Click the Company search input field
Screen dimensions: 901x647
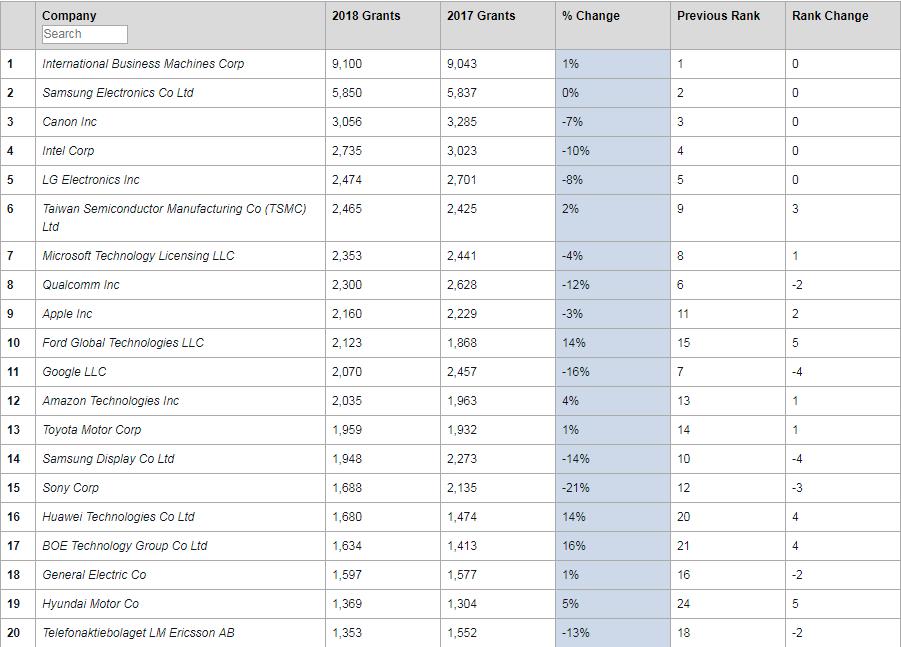click(x=85, y=34)
